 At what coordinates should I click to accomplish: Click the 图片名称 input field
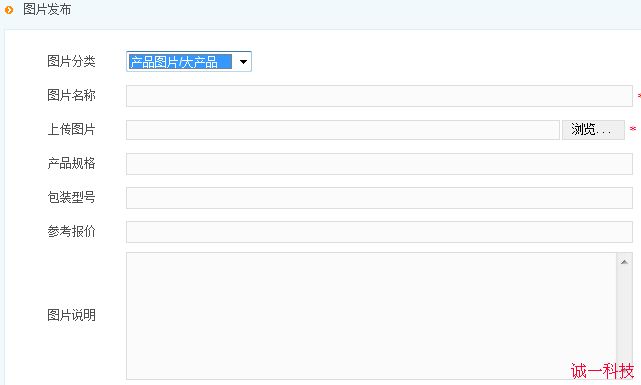click(379, 96)
